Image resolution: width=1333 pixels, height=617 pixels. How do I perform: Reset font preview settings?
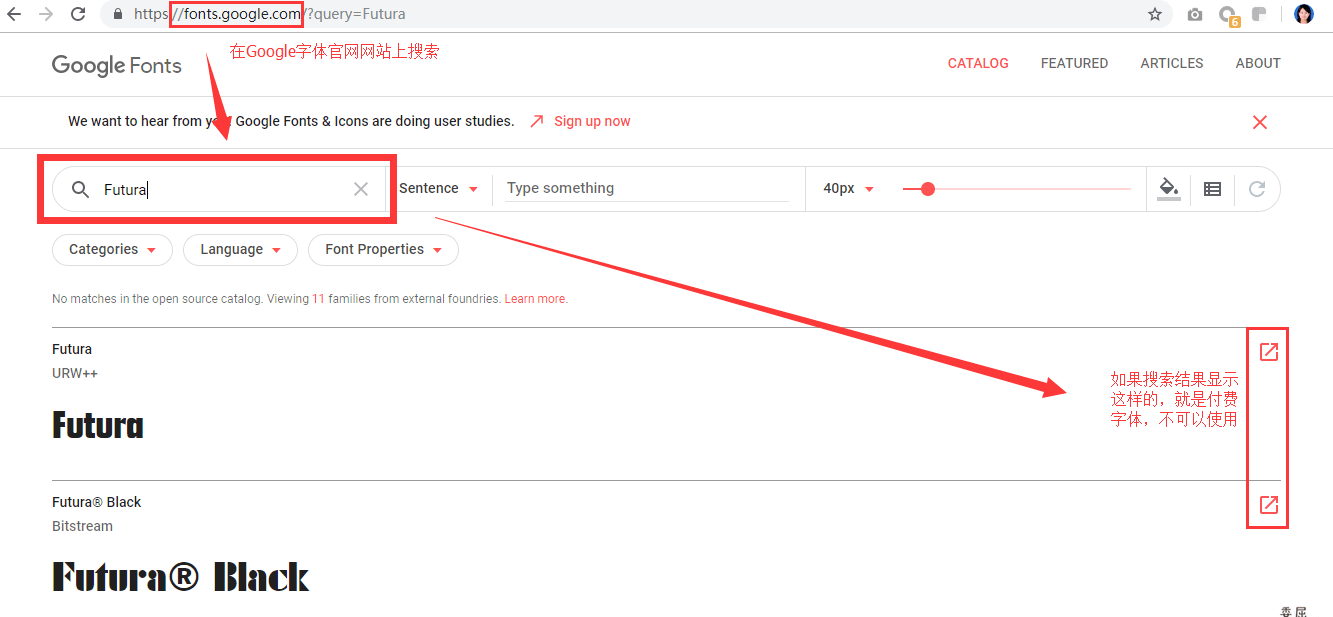[1257, 188]
